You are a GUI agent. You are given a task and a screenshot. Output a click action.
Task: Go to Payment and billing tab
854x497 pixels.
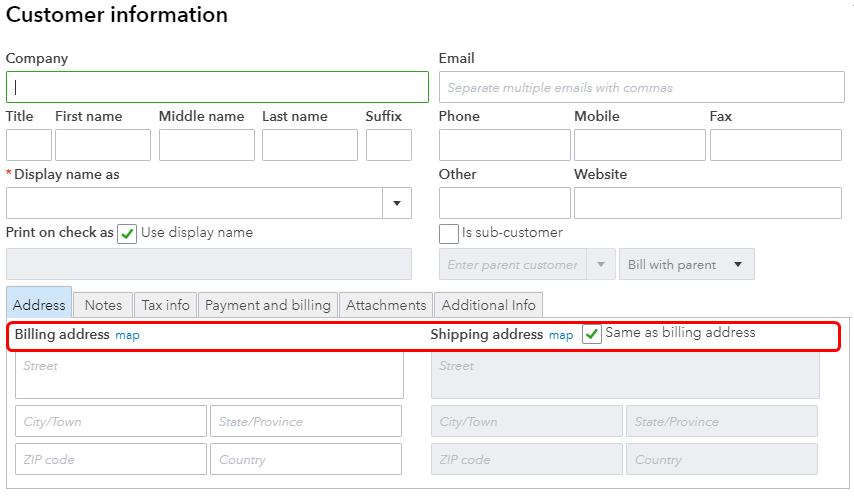click(x=267, y=305)
